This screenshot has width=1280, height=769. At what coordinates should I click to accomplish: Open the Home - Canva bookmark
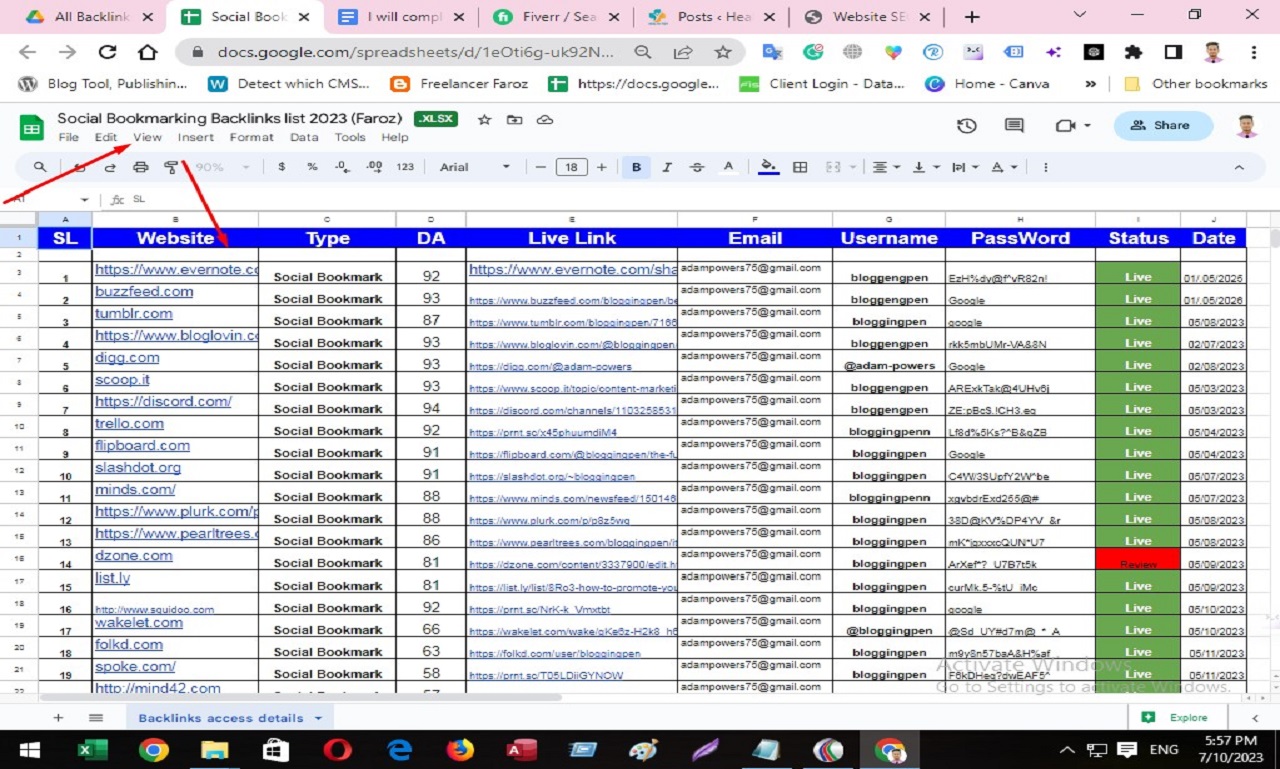point(988,84)
